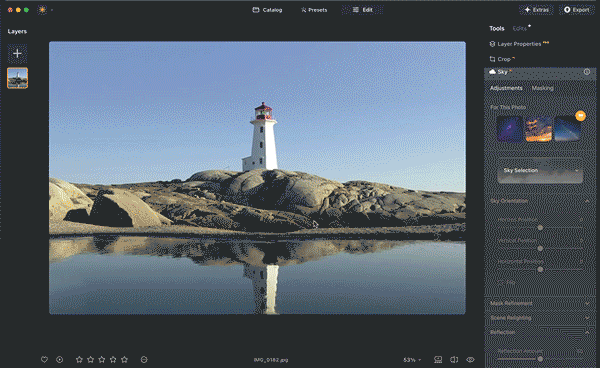Open the dropdown arrow beside sun logo
Image resolution: width=600 pixels, height=368 pixels.
point(52,10)
